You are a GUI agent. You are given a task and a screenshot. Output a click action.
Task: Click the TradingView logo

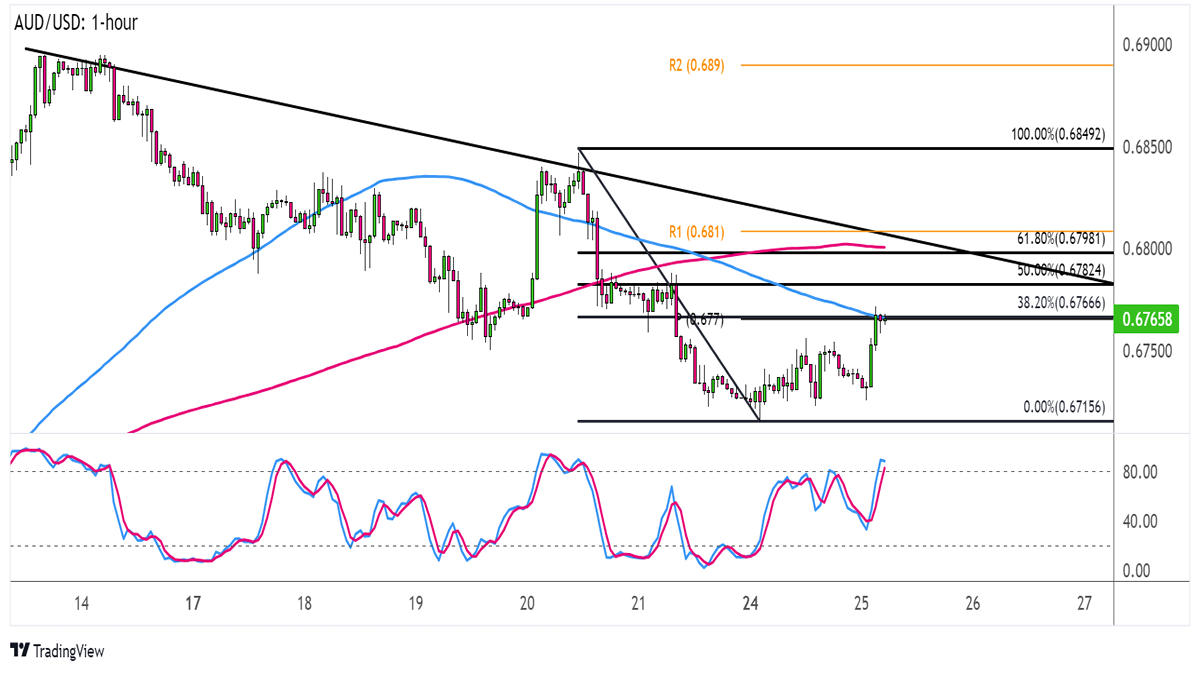[x=57, y=651]
